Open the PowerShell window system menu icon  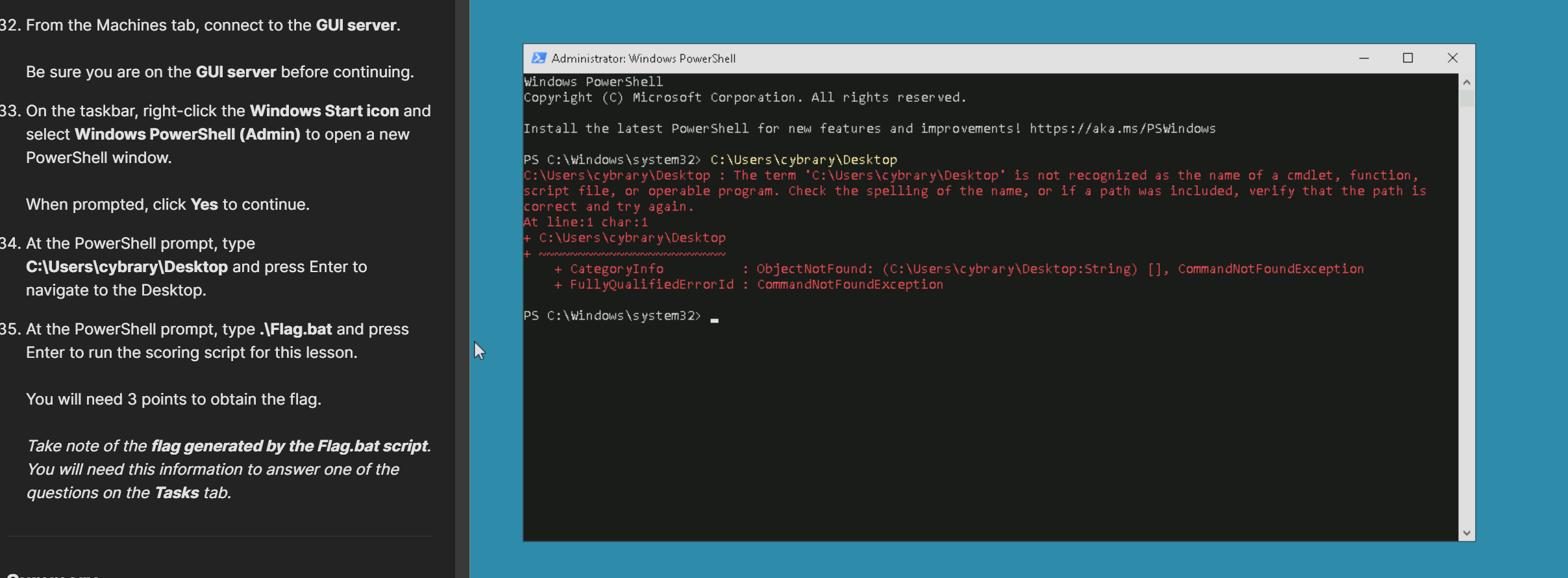[x=538, y=58]
